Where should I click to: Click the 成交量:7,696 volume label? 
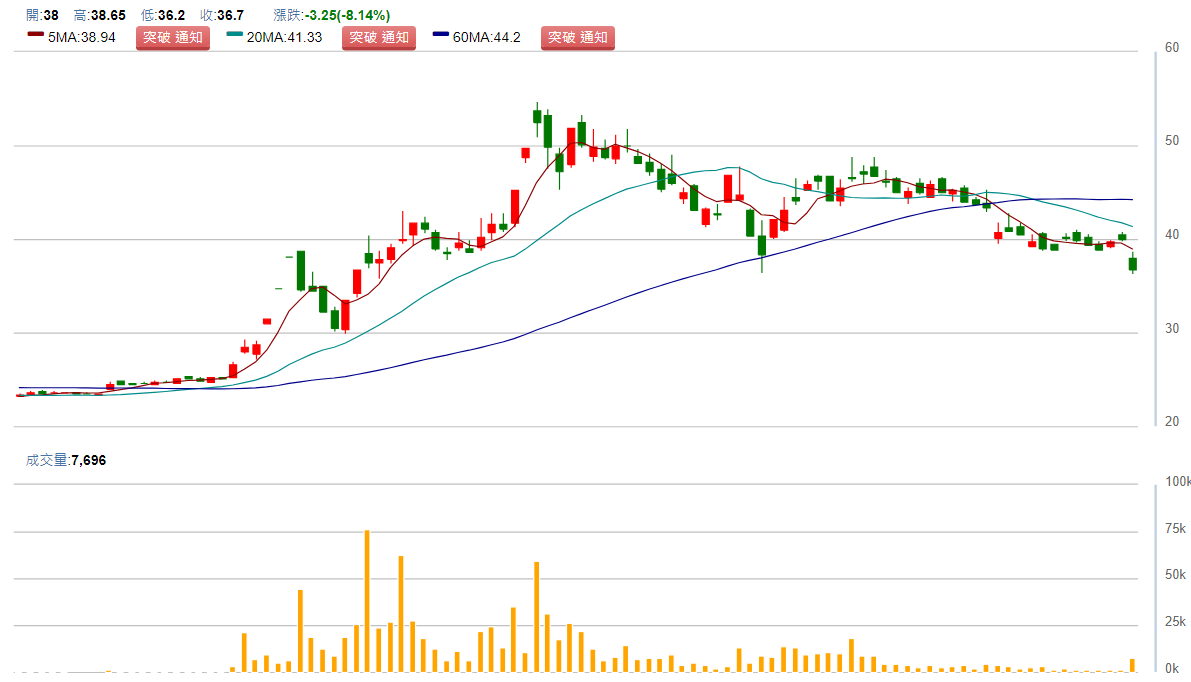[66, 460]
